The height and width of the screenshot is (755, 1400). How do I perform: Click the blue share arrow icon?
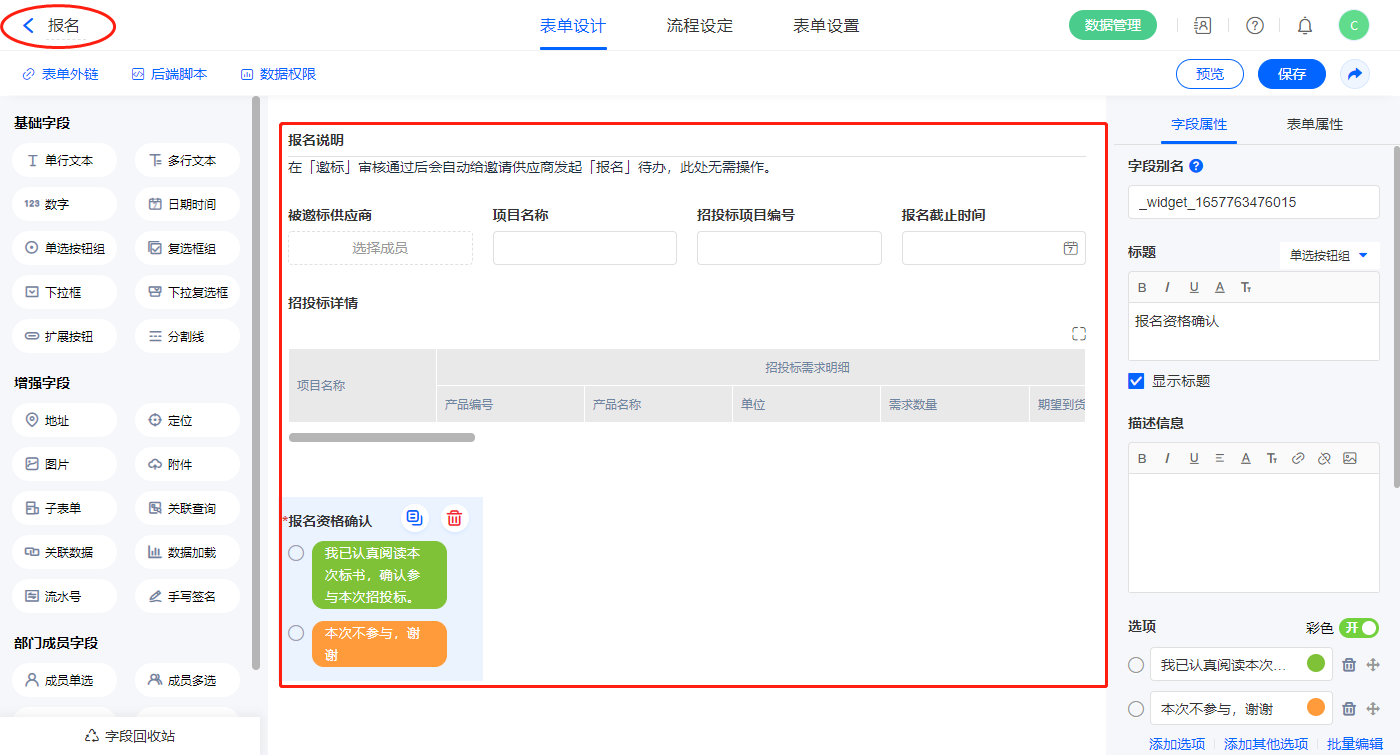coord(1354,74)
